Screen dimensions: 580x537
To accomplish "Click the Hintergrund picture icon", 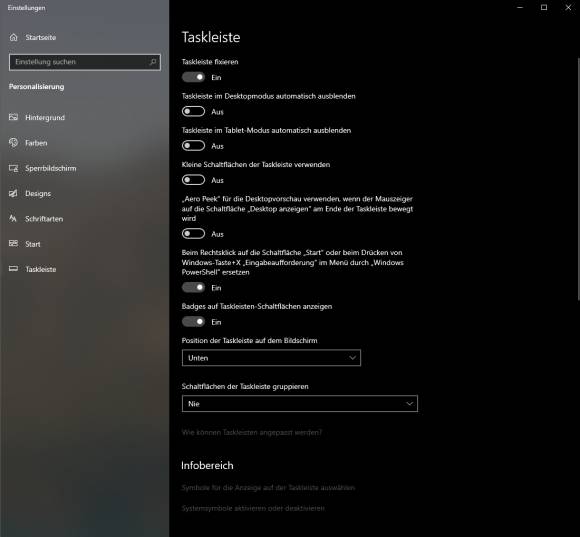I will click(x=14, y=117).
